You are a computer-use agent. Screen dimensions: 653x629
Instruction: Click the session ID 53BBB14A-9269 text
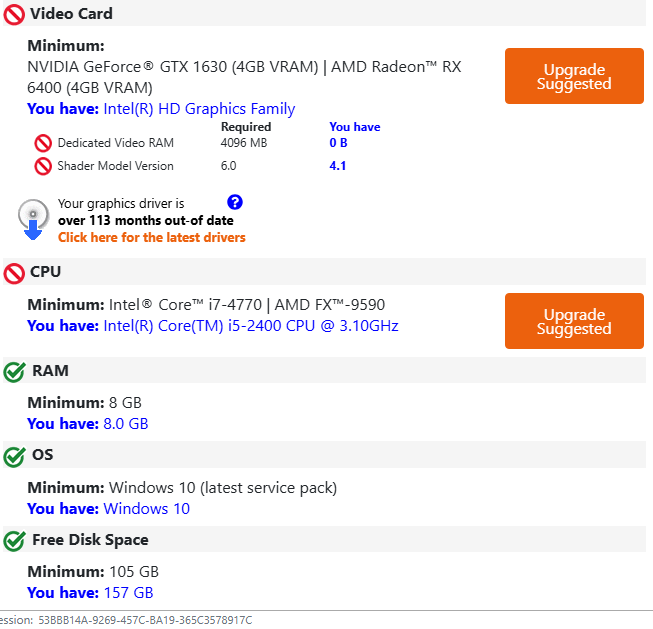click(x=145, y=620)
